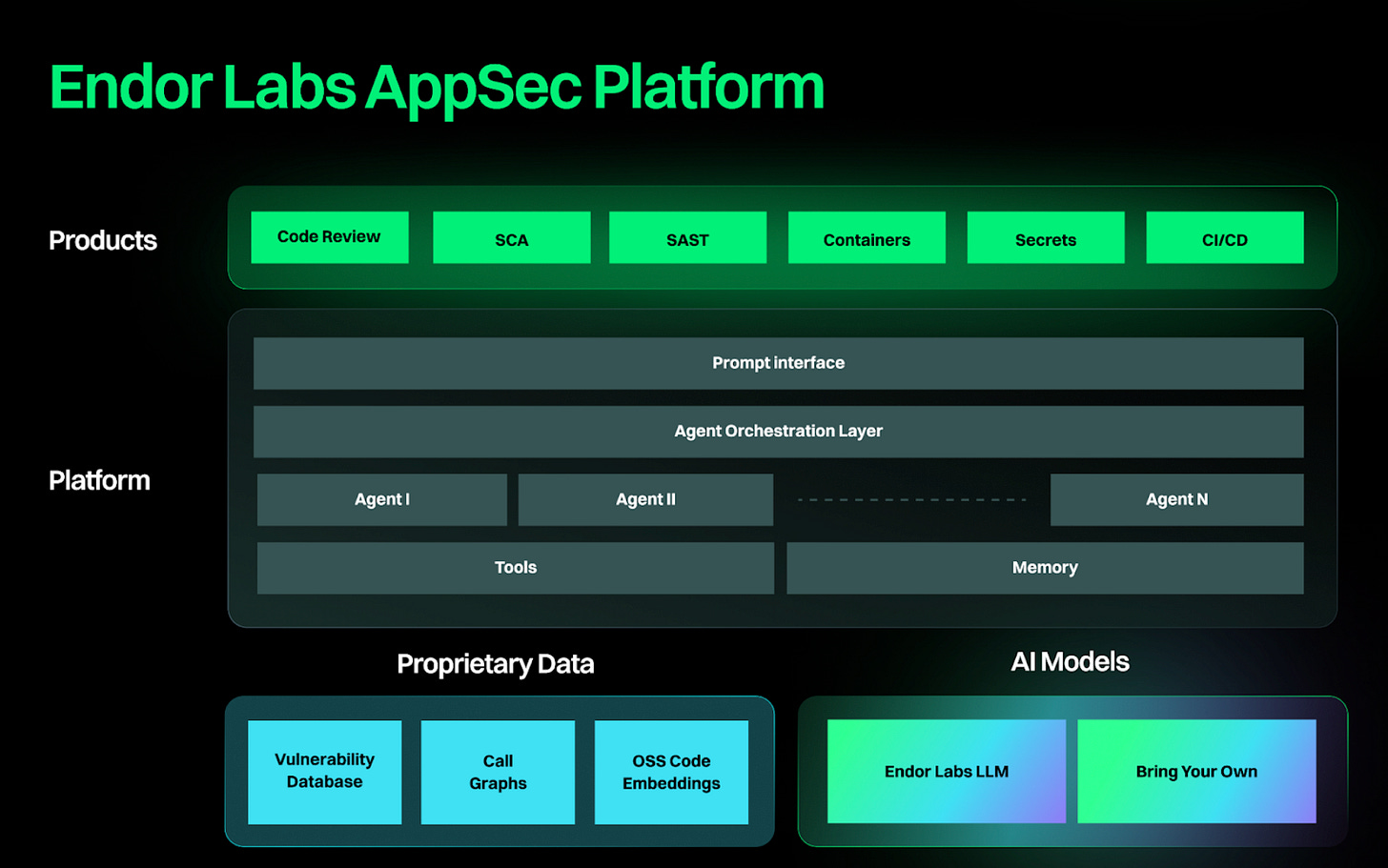Select the Agent II block
The image size is (1388, 868).
click(645, 499)
